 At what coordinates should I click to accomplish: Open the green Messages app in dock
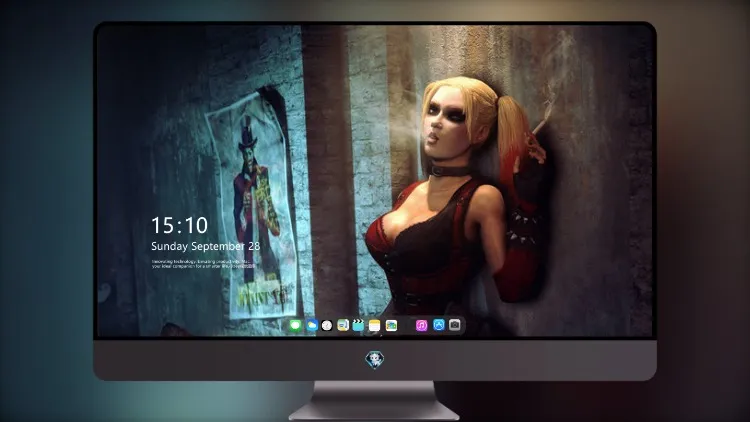(296, 325)
